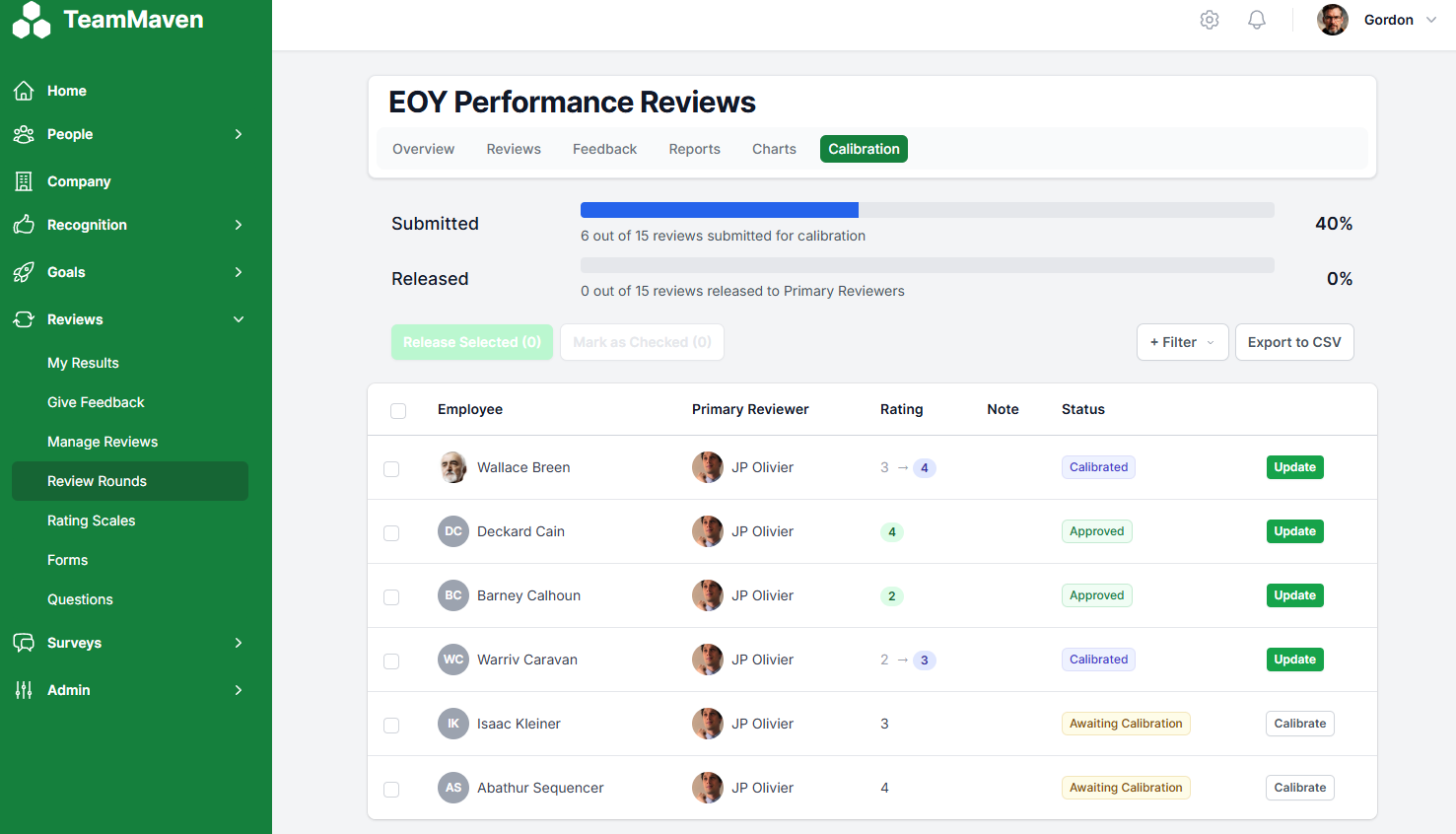Click JP Olivier photo in Wallace Breen row
1456x834 pixels.
click(x=708, y=467)
